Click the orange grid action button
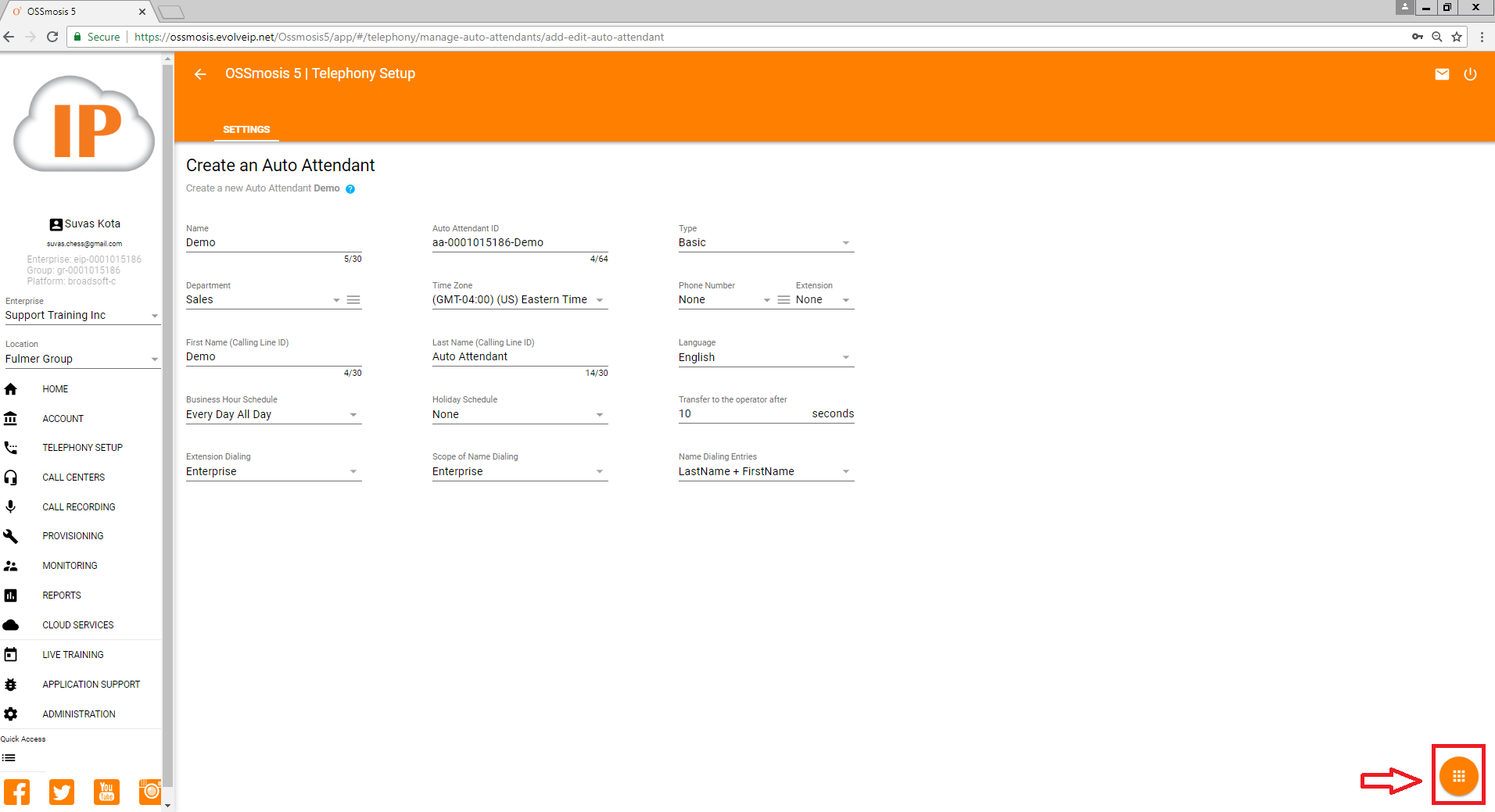Screen dimensions: 1495x812 pyautogui.click(x=1458, y=776)
